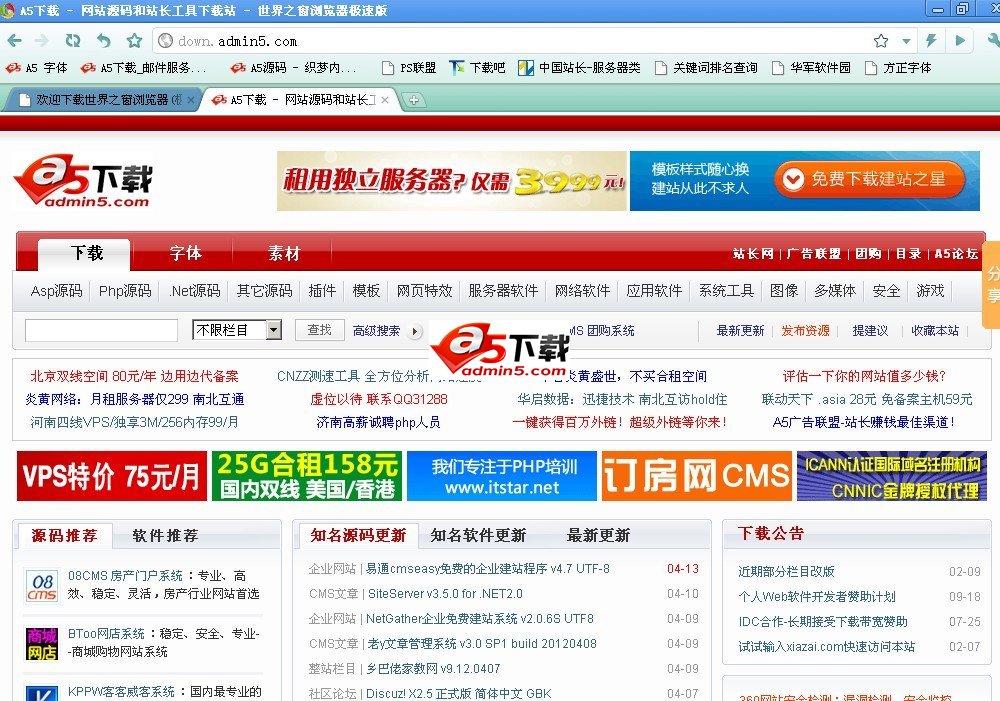Close the A5下载 browser tab
1000x701 pixels.
385,100
